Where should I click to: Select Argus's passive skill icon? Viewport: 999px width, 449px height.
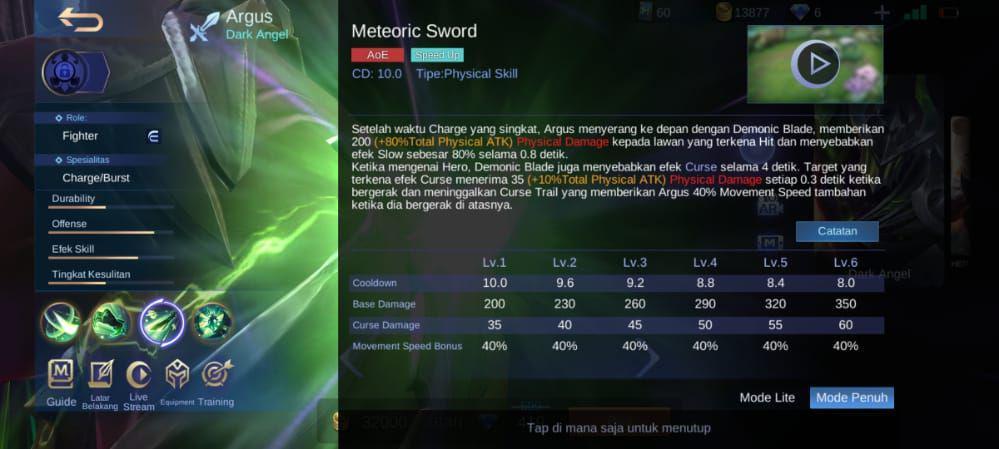coord(61,323)
